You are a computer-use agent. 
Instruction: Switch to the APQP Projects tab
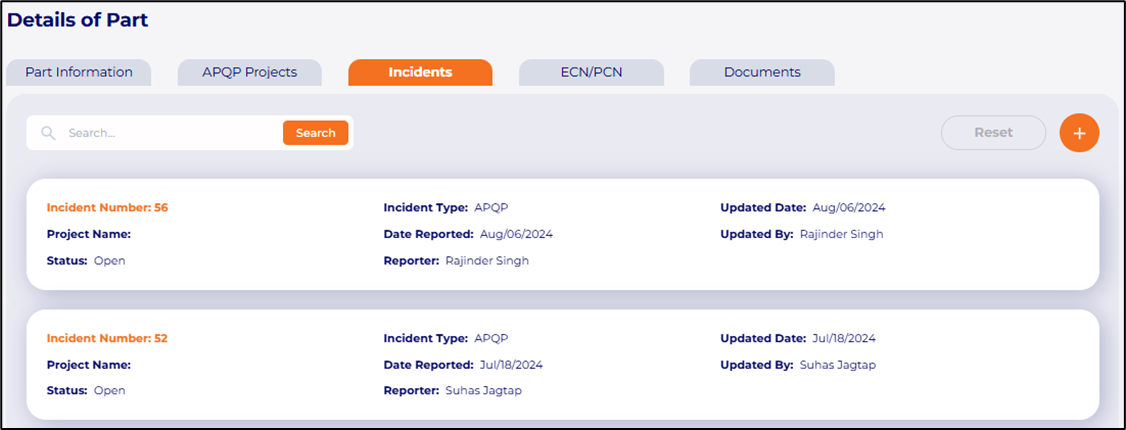click(250, 72)
